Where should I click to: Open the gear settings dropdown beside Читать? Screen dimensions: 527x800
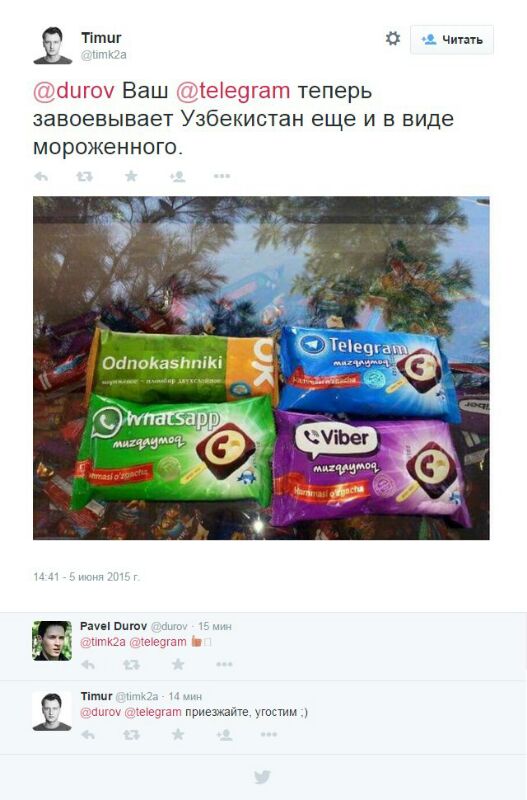click(392, 39)
